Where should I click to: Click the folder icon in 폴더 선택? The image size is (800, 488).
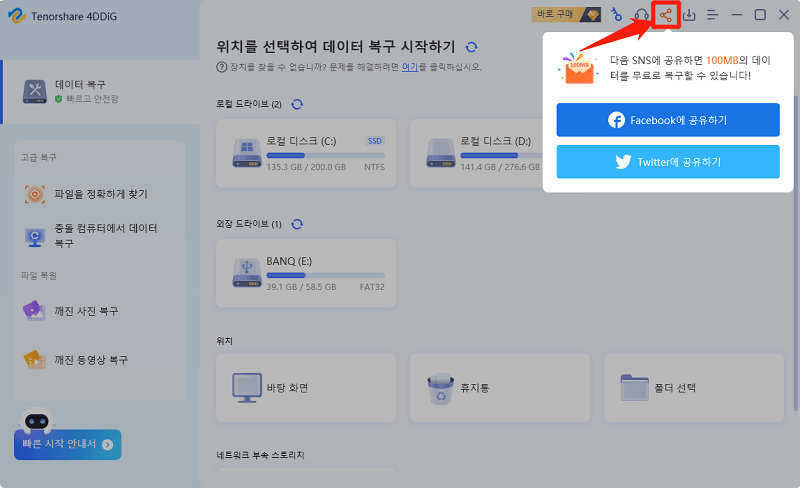click(635, 387)
